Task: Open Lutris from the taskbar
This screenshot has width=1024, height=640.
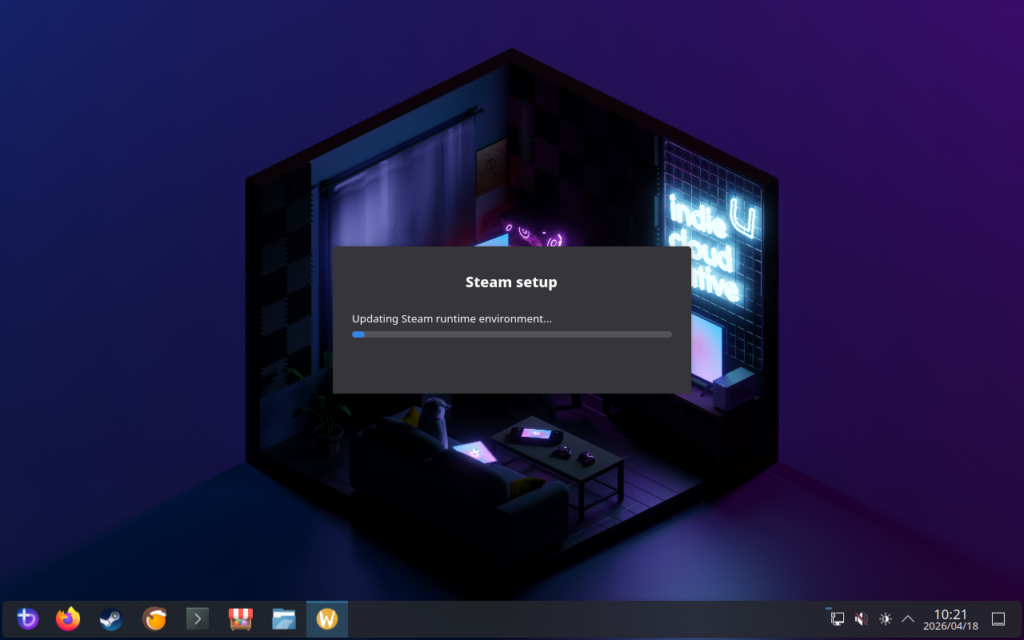Action: tap(154, 619)
